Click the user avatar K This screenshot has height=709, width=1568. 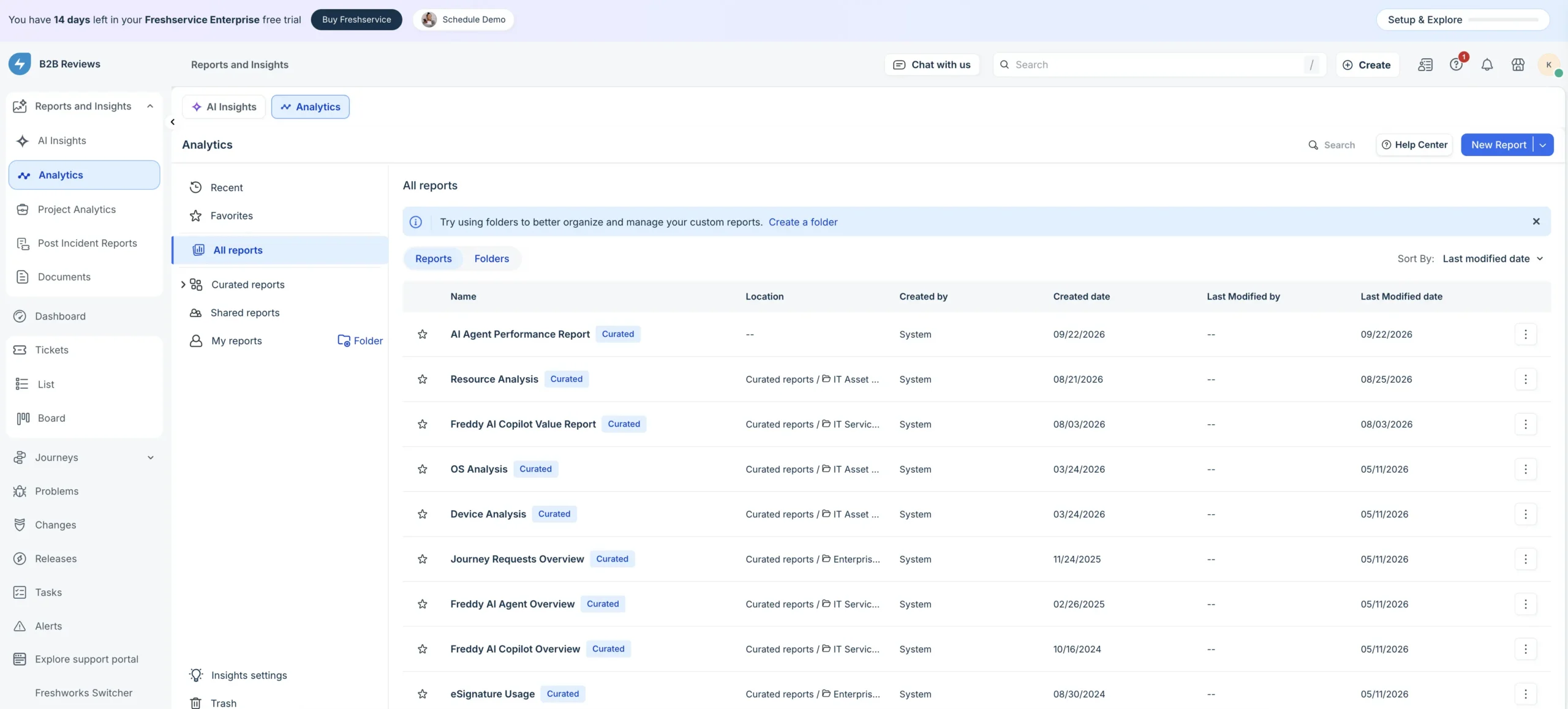1549,65
